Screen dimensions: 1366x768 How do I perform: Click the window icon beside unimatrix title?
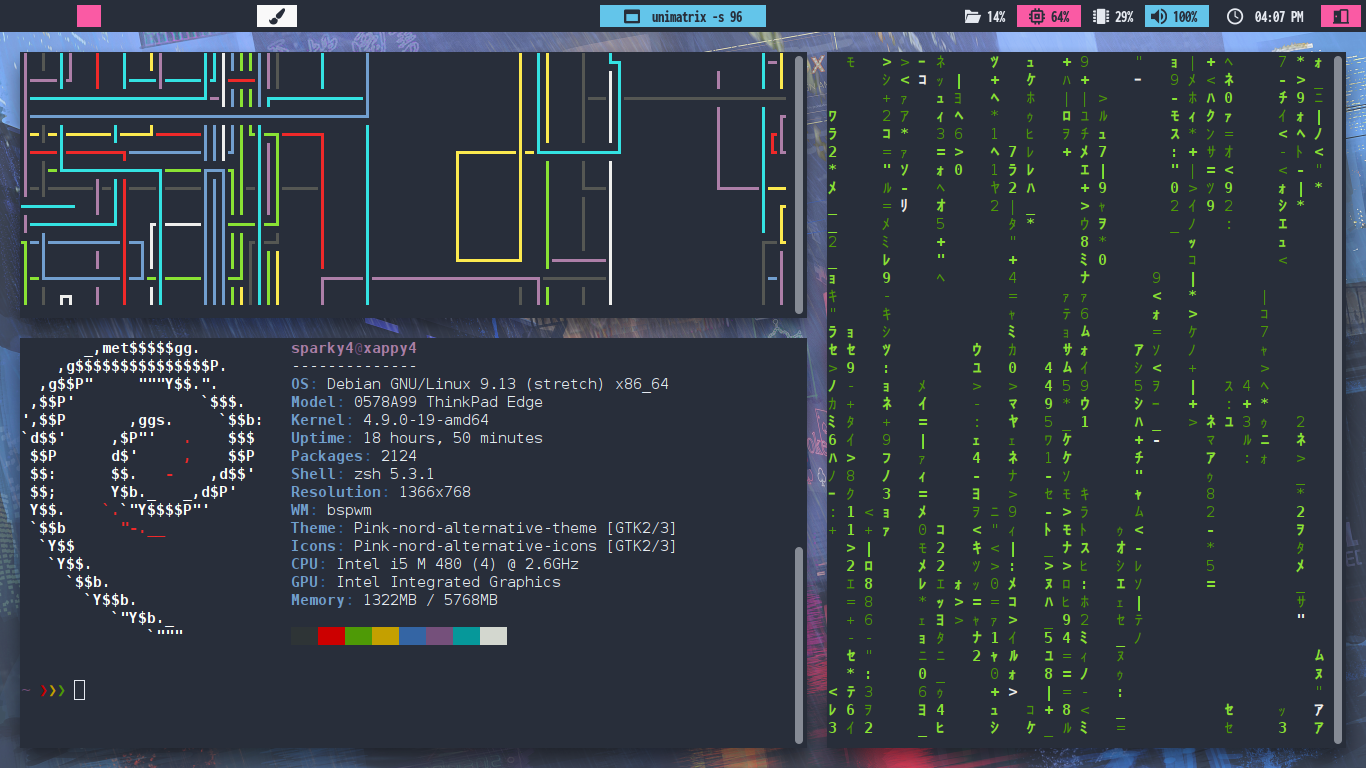(x=631, y=17)
